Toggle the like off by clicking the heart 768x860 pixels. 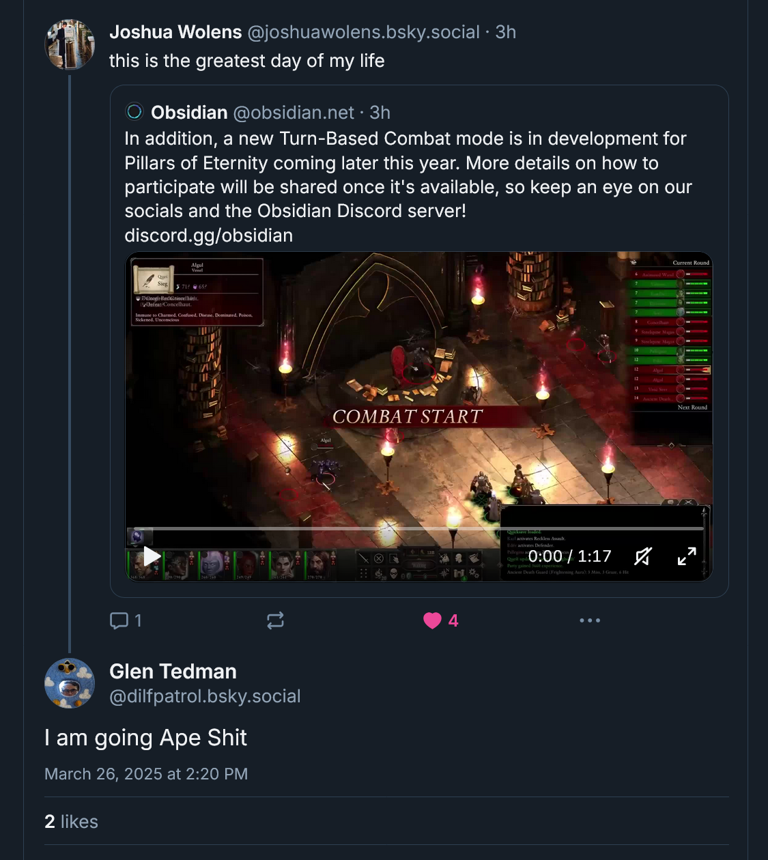pyautogui.click(x=432, y=620)
